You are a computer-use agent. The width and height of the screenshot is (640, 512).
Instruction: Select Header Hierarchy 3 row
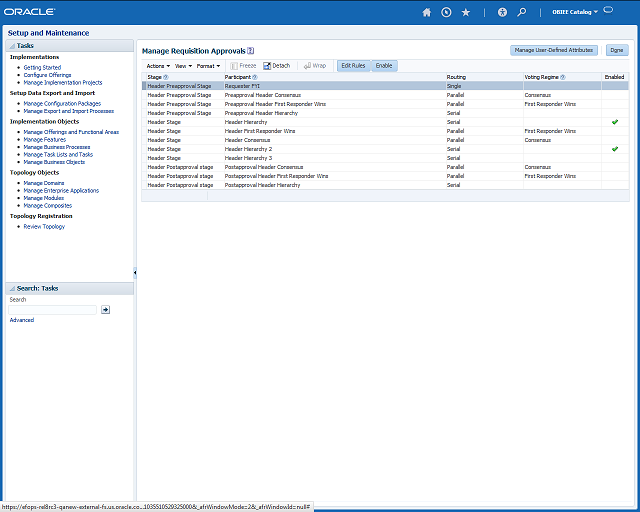tap(385, 158)
